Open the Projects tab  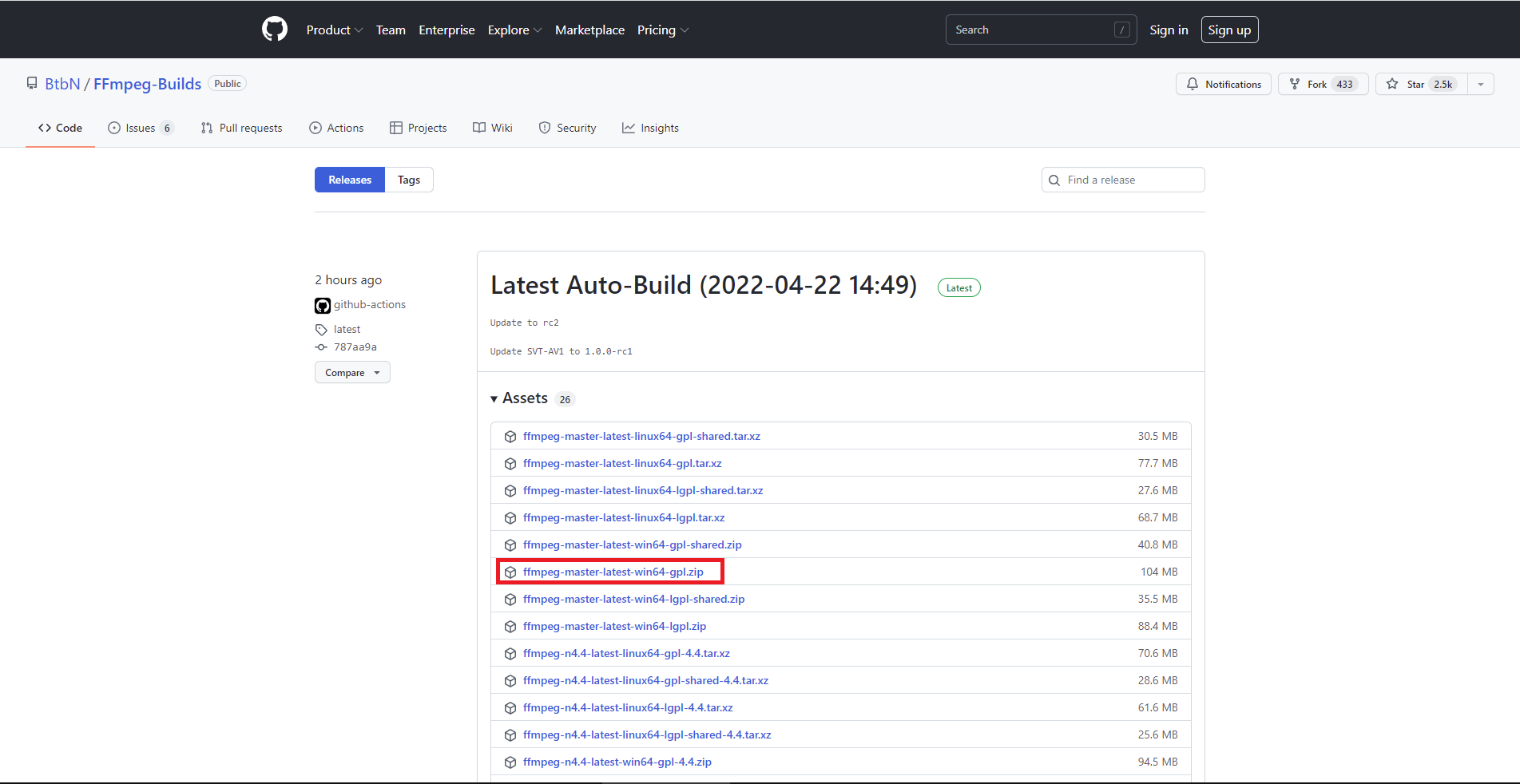[x=419, y=128]
